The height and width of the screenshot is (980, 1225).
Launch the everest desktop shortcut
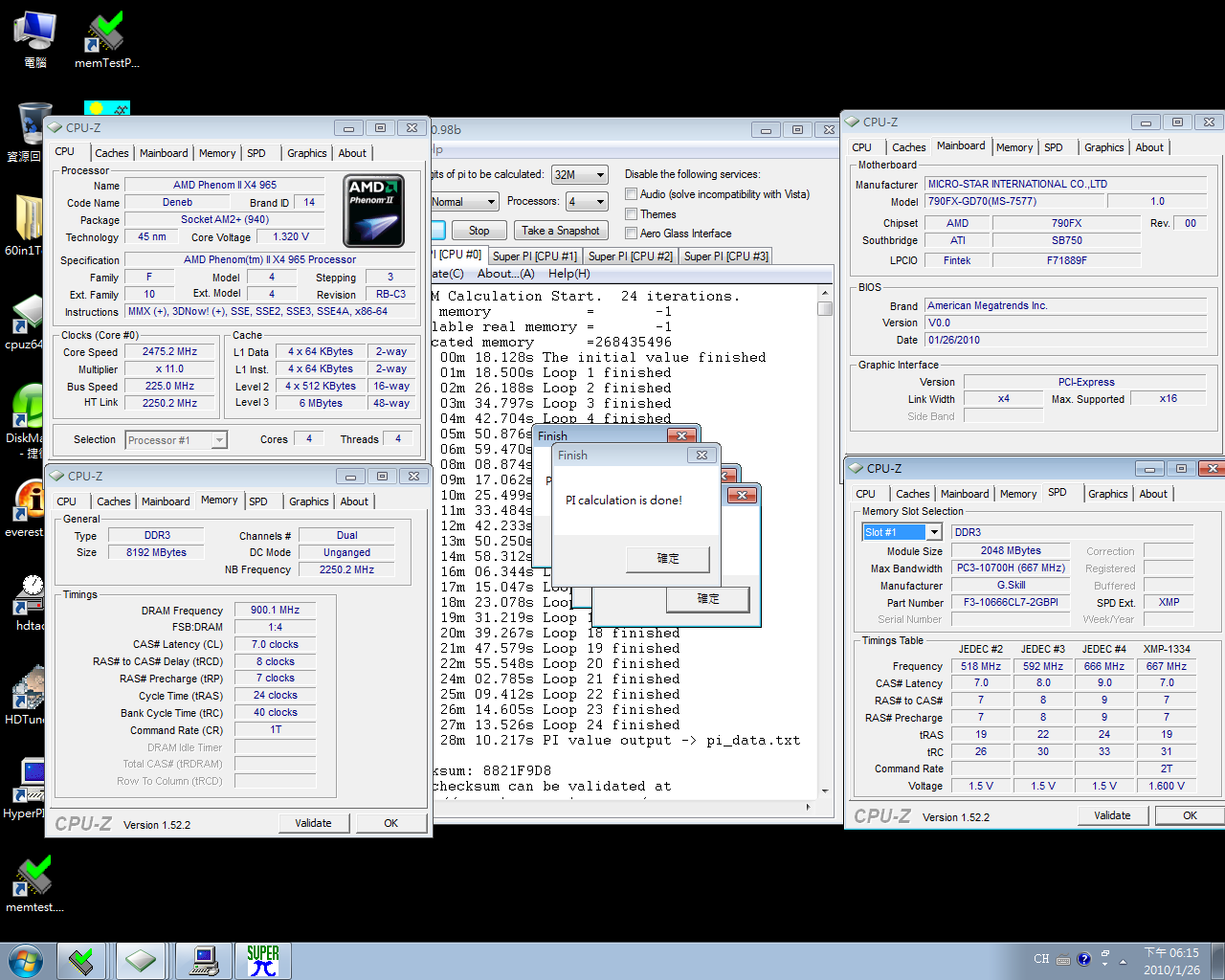(23, 507)
